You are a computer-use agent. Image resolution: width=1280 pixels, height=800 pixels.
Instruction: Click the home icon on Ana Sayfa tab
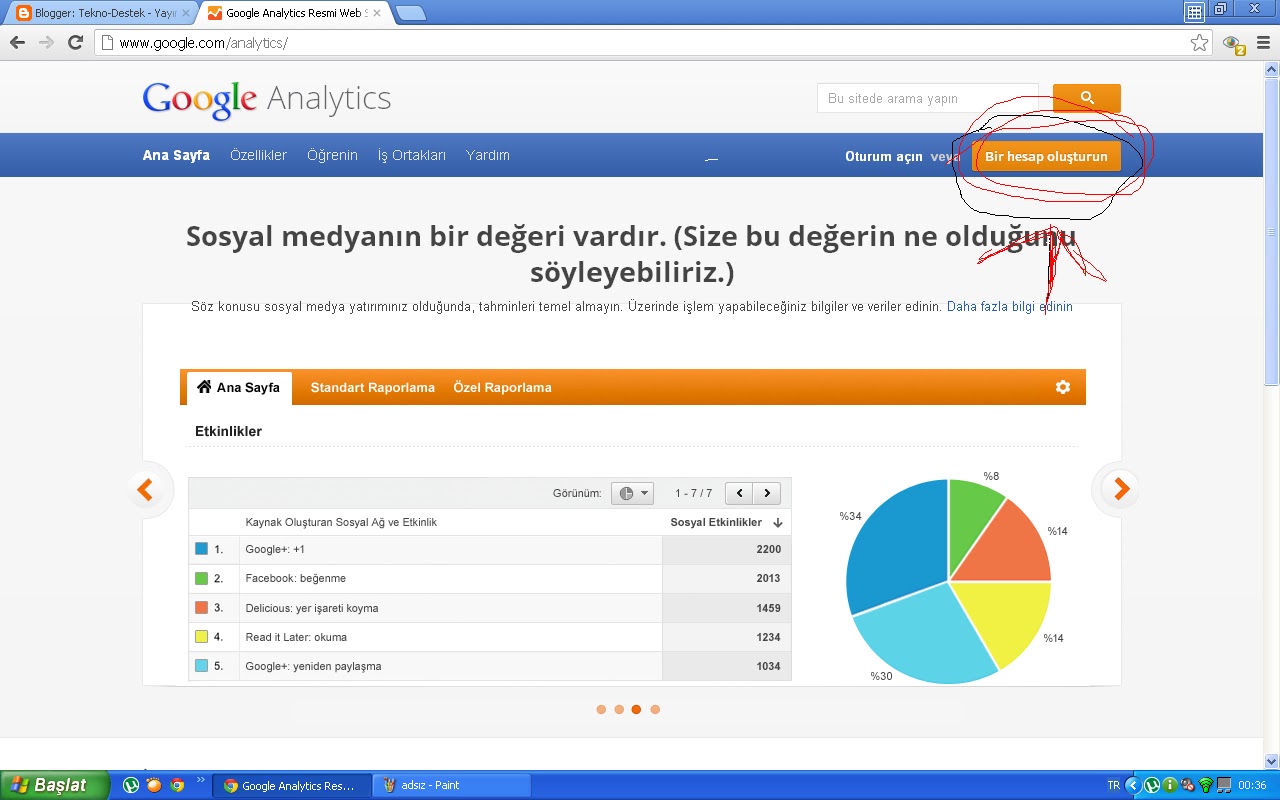(204, 387)
